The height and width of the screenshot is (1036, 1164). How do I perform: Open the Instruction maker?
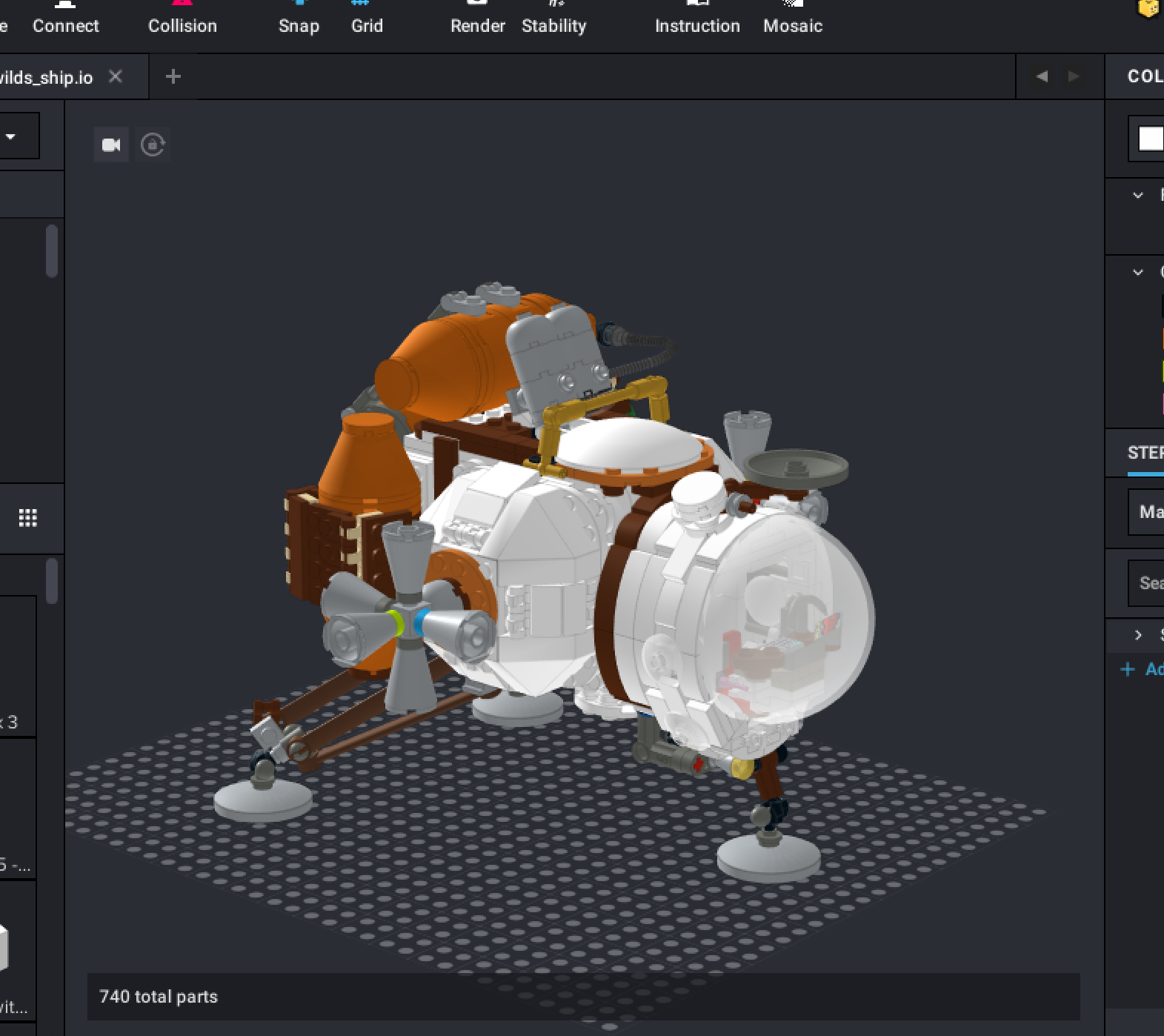click(697, 19)
